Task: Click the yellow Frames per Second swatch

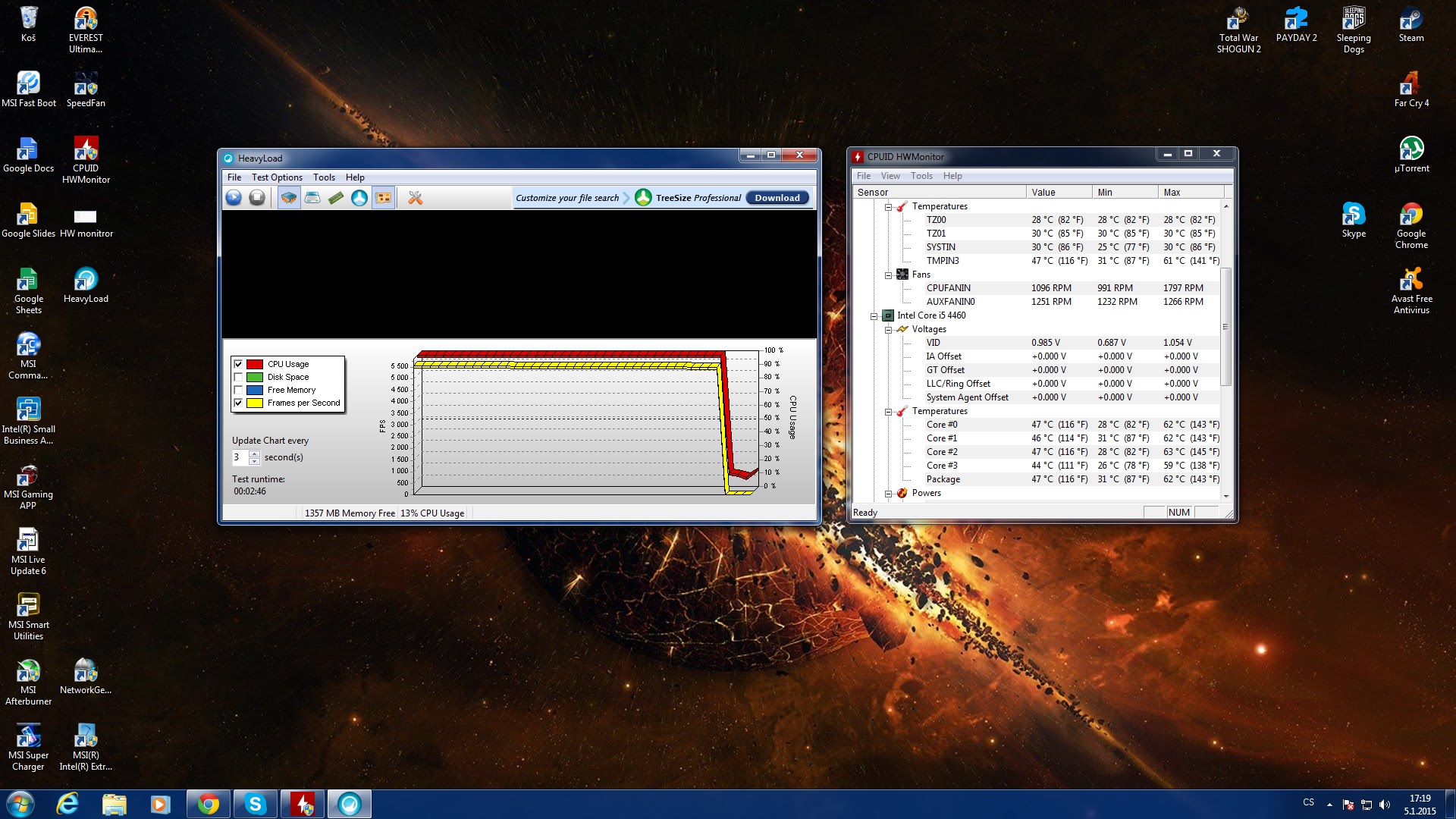Action: [255, 403]
